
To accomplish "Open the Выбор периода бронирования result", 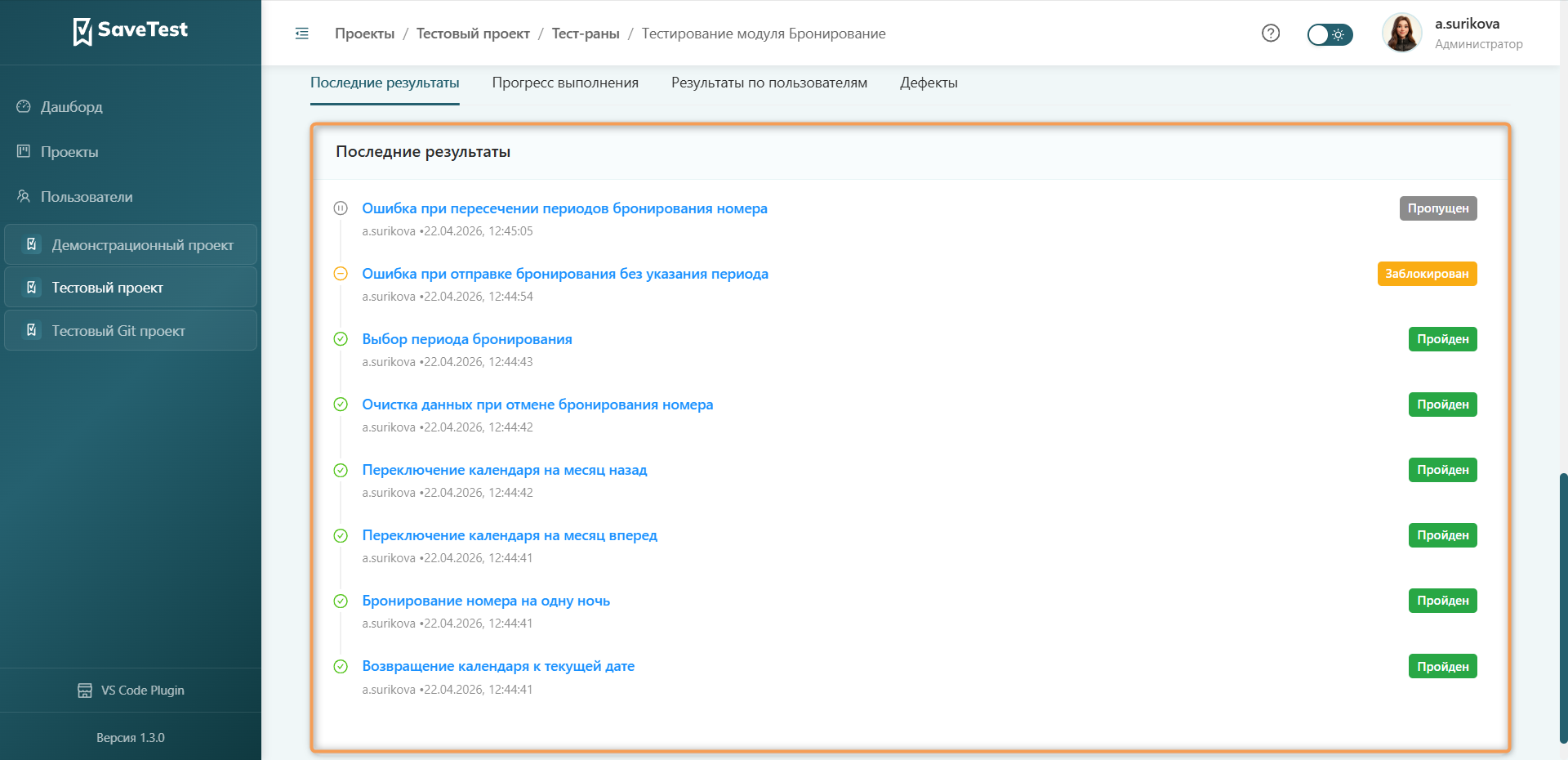I will click(467, 339).
